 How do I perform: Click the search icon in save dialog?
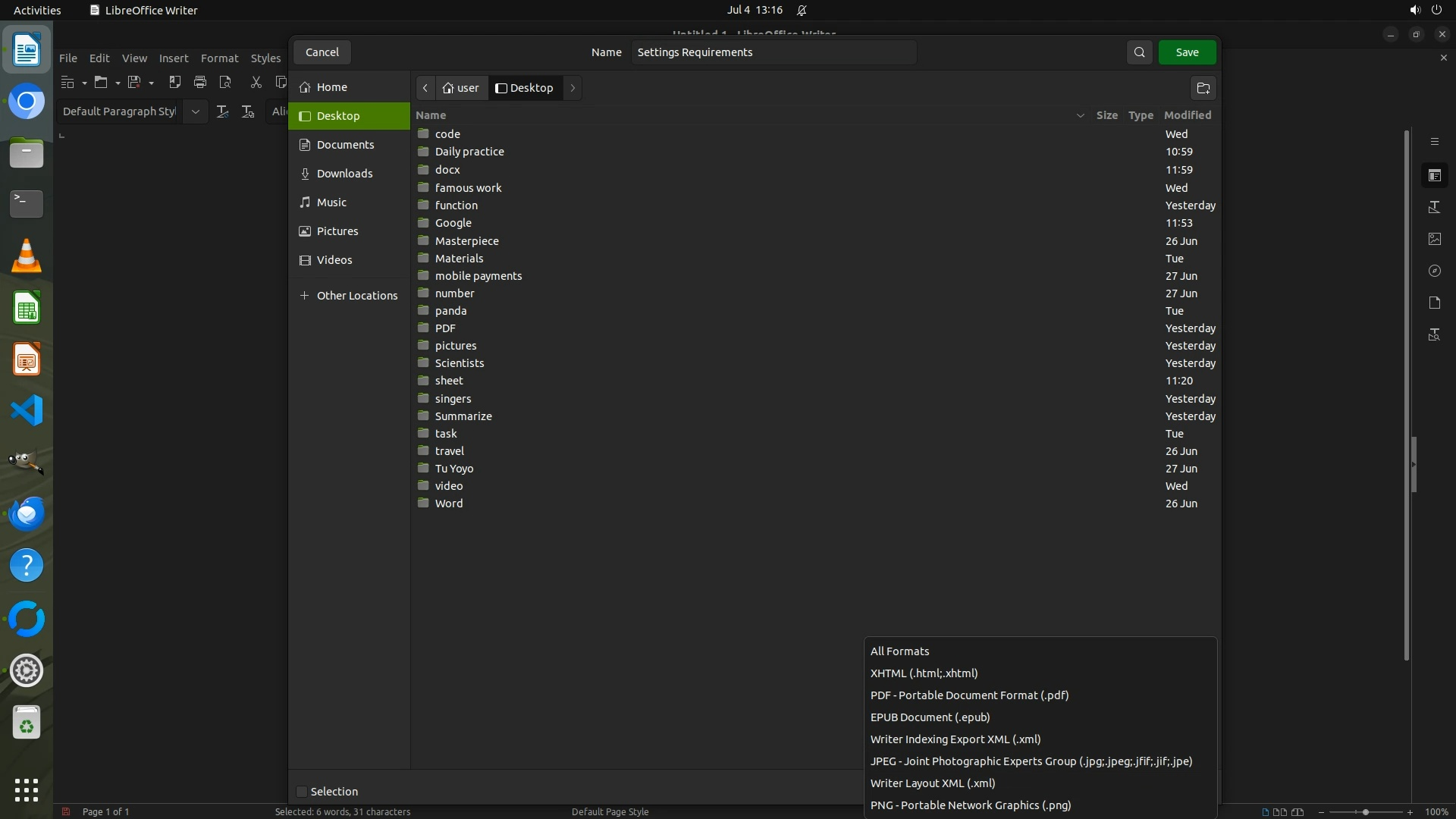(1139, 52)
